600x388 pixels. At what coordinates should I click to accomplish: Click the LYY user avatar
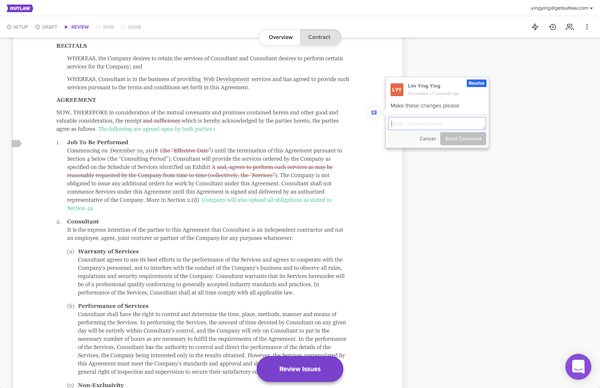point(397,90)
